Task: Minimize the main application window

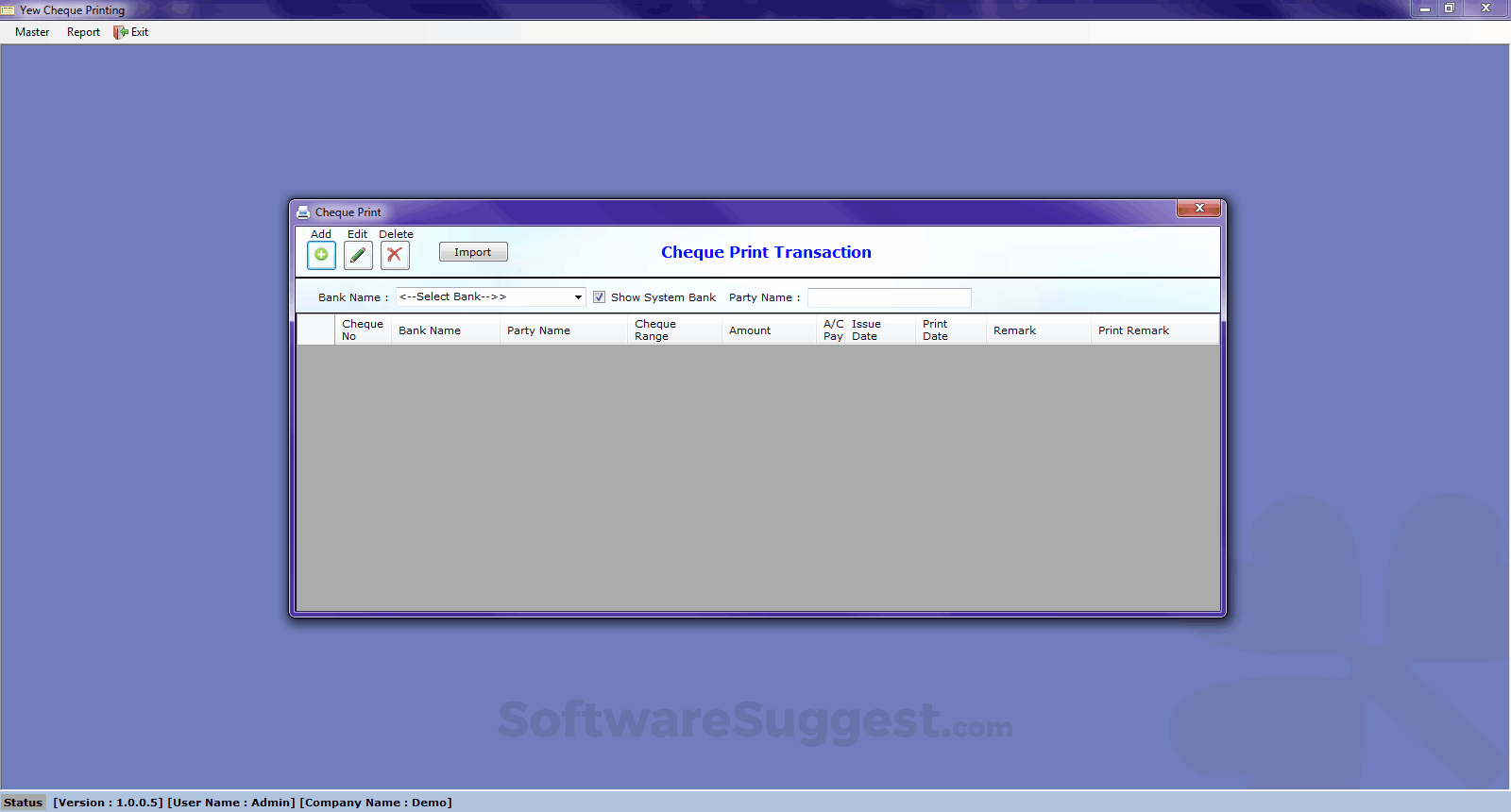Action: coord(1424,8)
